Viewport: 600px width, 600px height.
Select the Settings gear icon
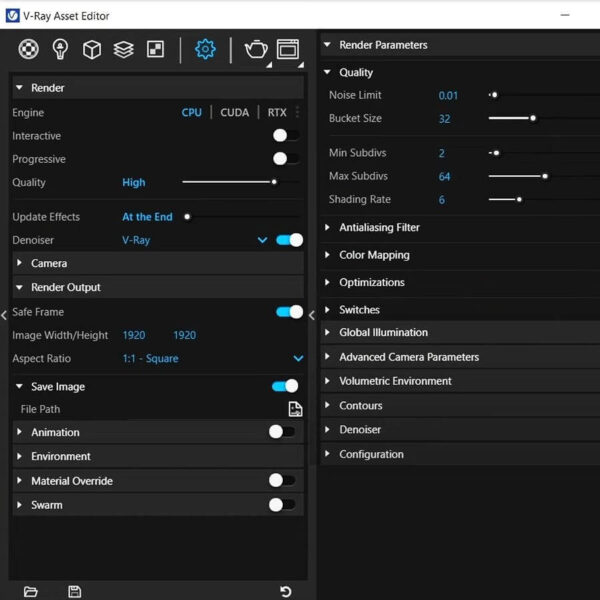click(205, 49)
